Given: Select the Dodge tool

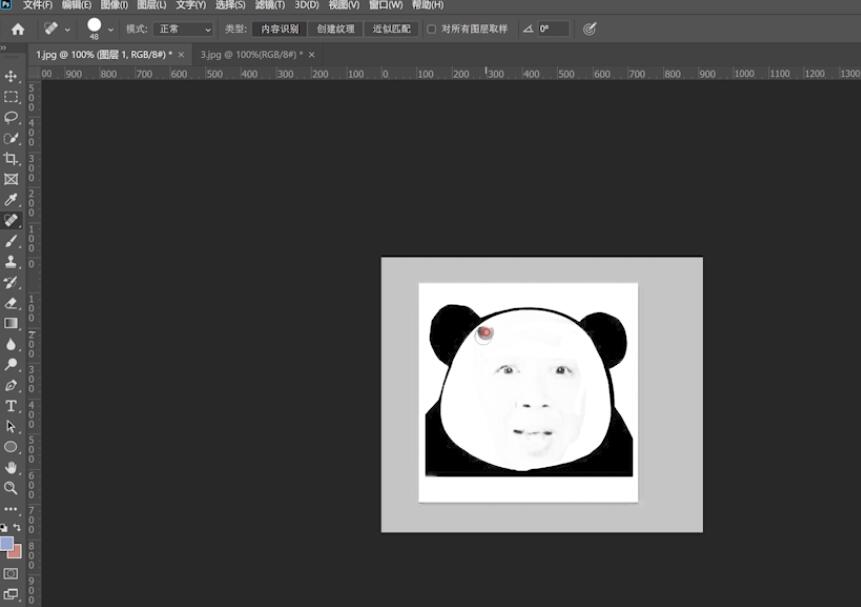Looking at the screenshot, I should click(x=10, y=364).
